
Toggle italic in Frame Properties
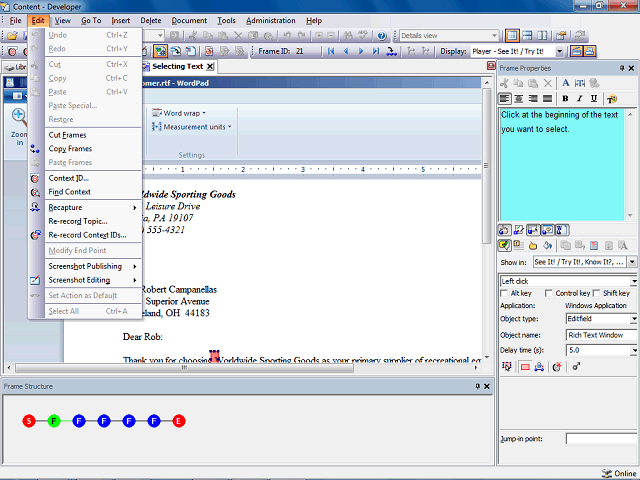(x=579, y=99)
